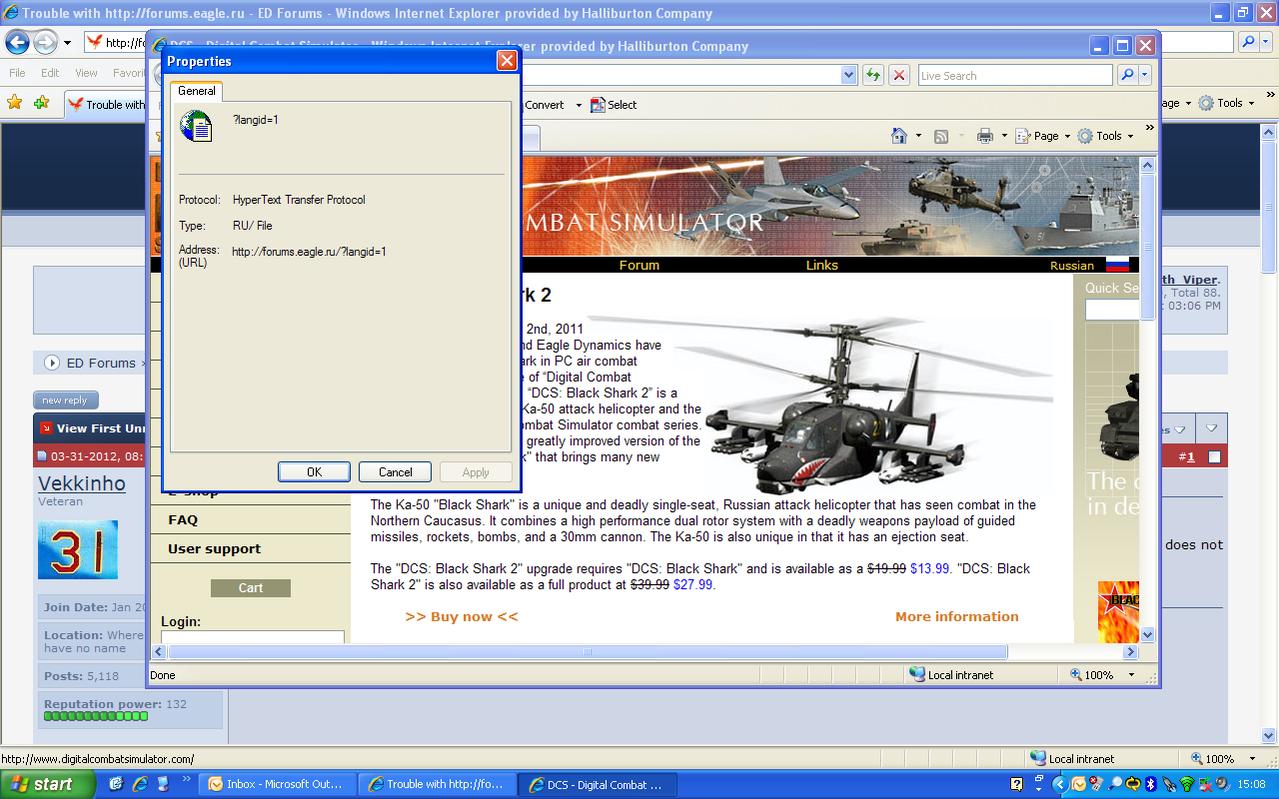Switch to the 'DCS - Digital Combat' taskbar button
Image resolution: width=1279 pixels, height=799 pixels.
(597, 785)
